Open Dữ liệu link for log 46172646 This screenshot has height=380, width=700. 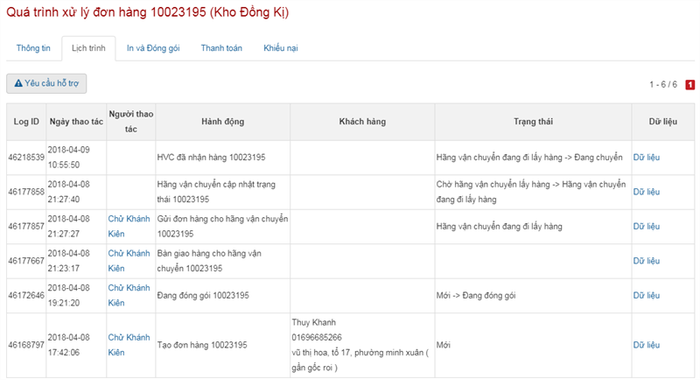(x=646, y=295)
